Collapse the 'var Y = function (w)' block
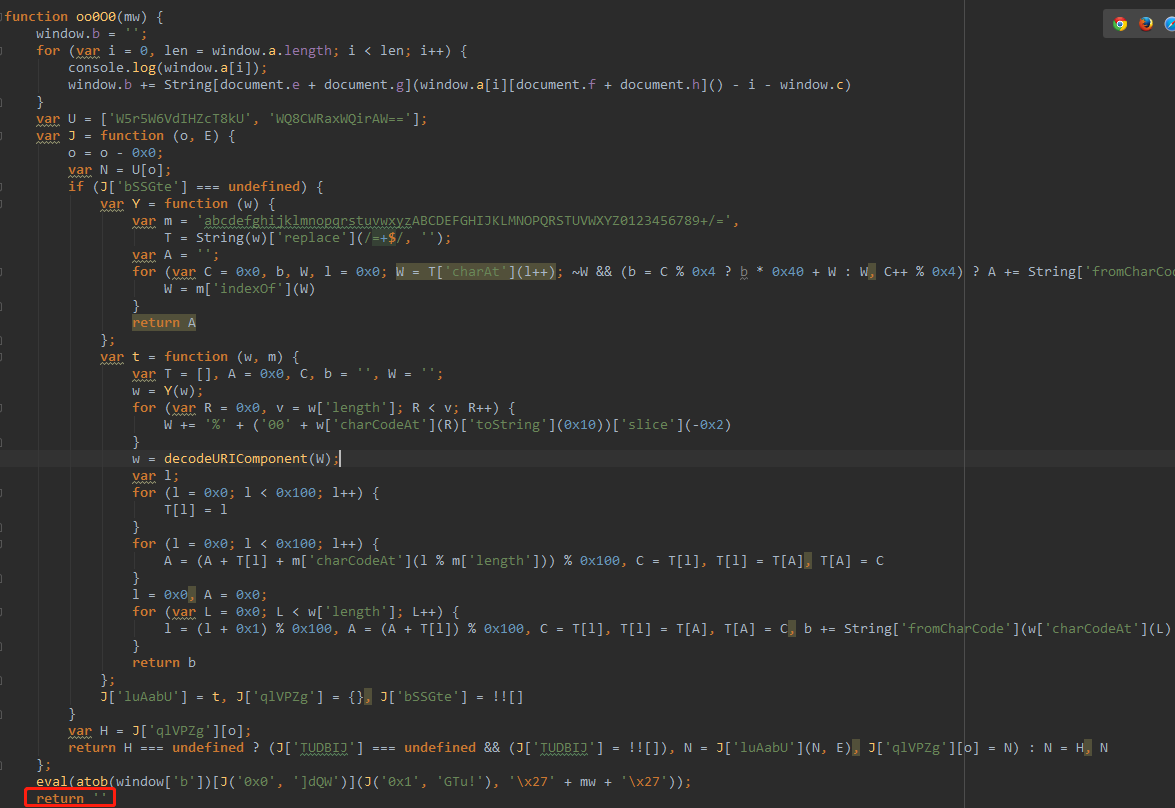 click(x=3, y=204)
